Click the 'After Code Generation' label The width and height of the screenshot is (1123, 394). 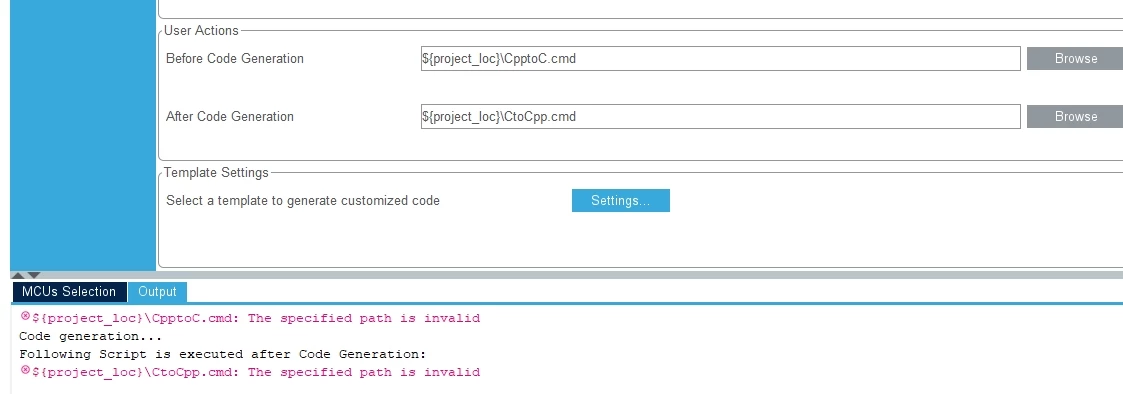[230, 117]
